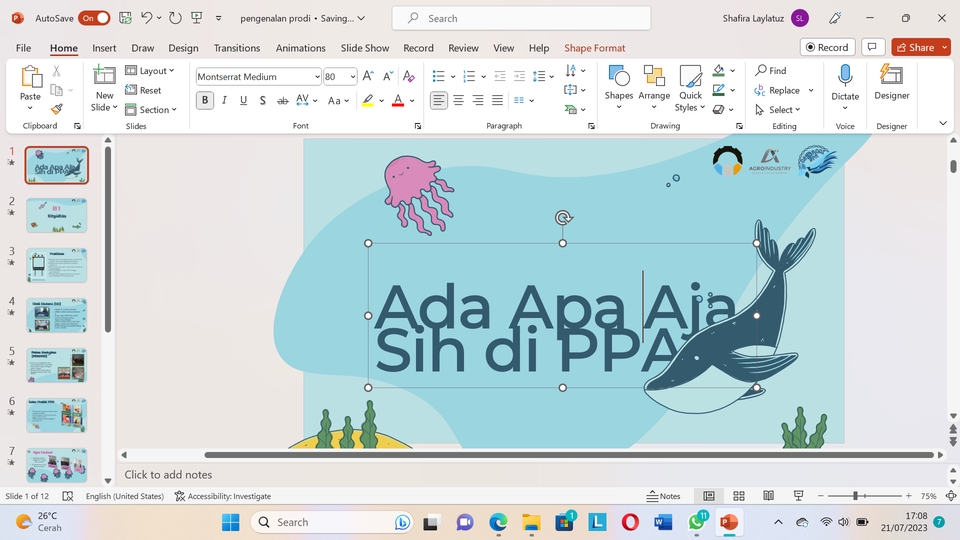Click the Undo arrow in title bar
Screen dimensions: 960x540
point(146,18)
